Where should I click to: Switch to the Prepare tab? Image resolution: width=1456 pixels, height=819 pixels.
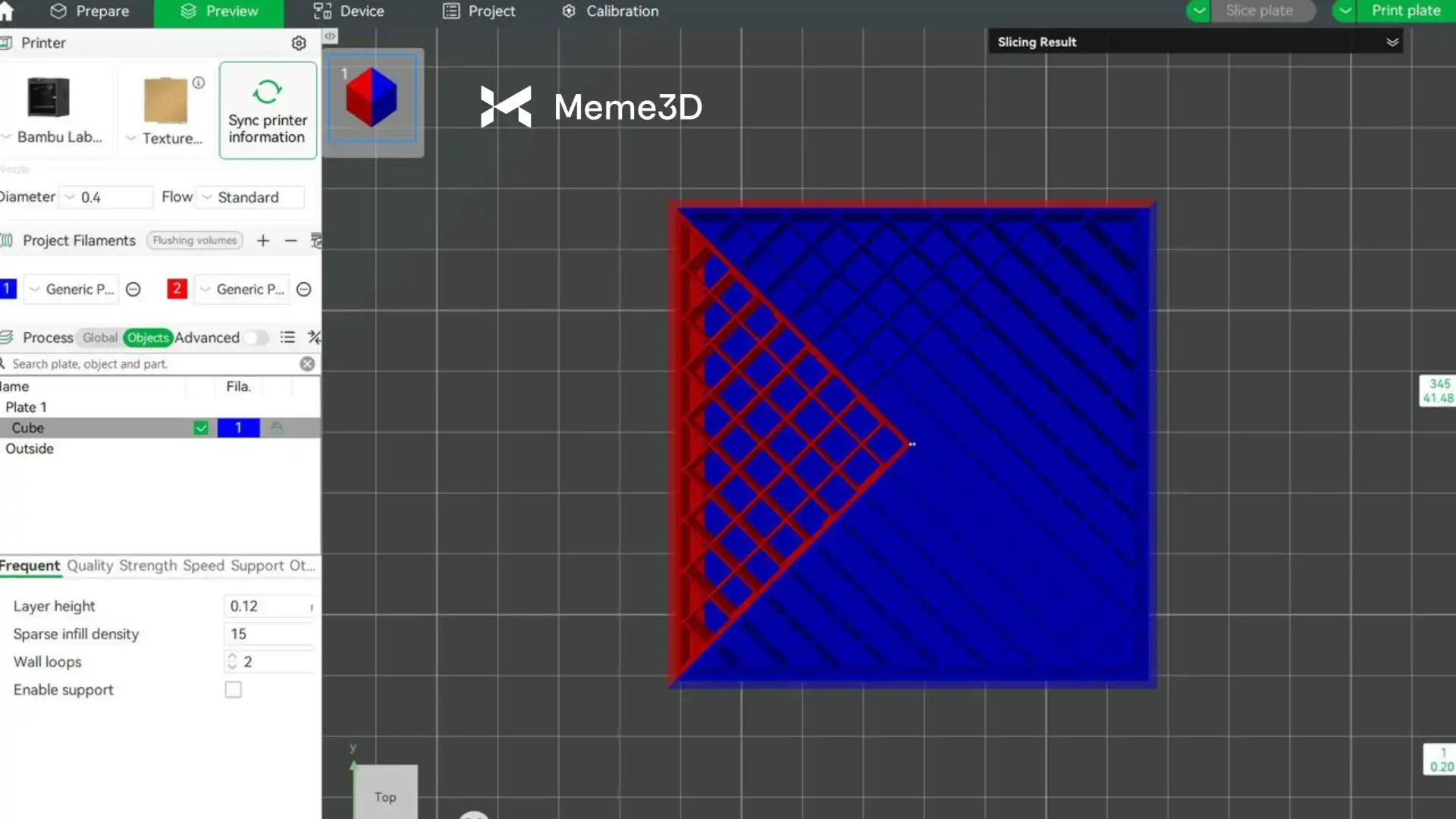(89, 11)
